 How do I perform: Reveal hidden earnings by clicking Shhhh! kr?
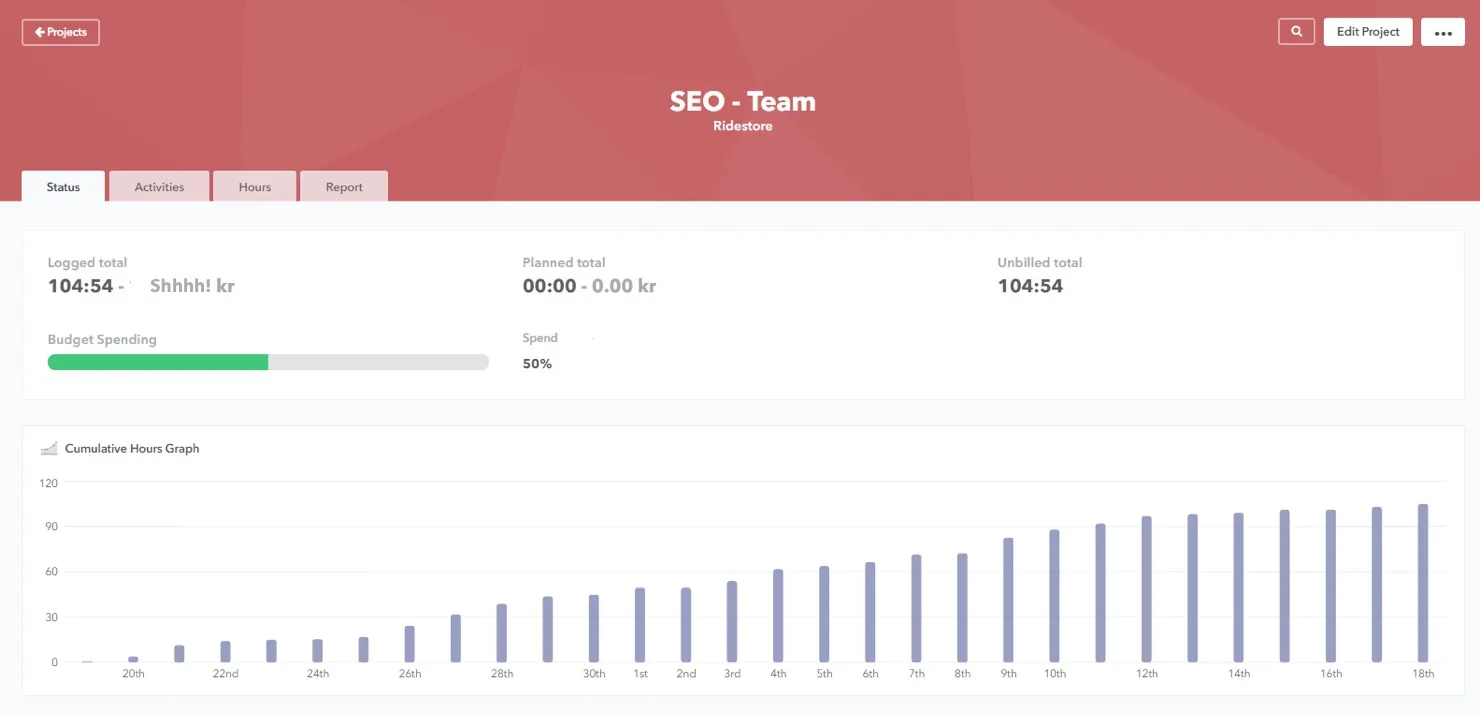point(190,285)
